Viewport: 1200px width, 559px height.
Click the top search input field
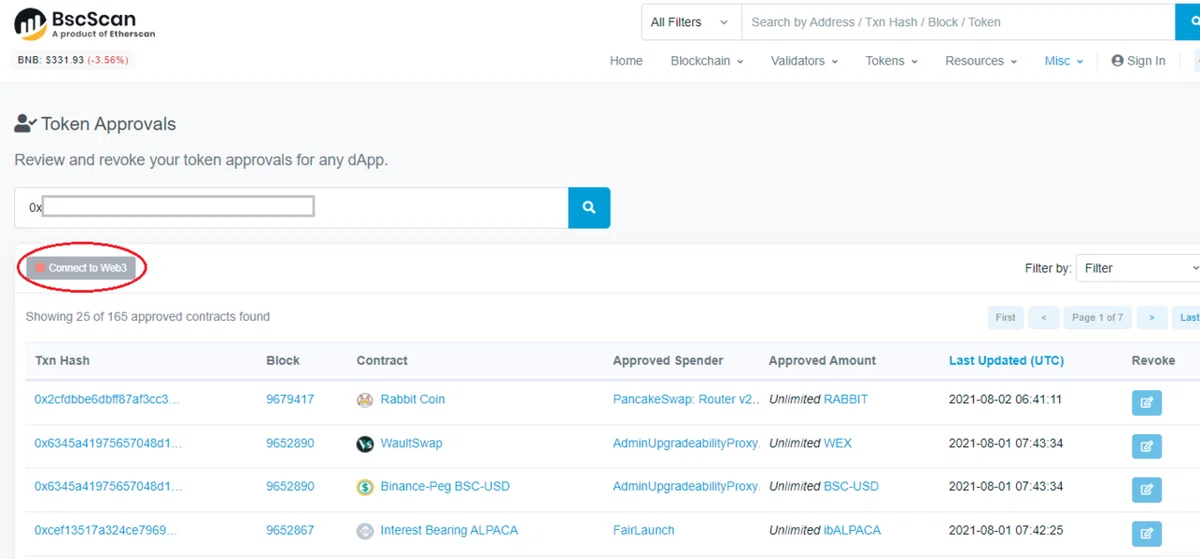(957, 22)
